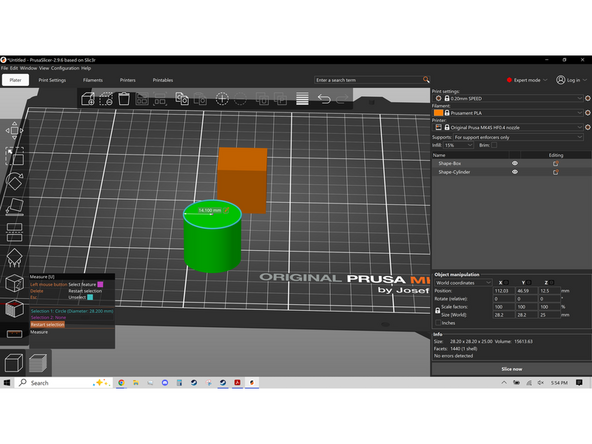Click edit icon for Shape-Box
The width and height of the screenshot is (592, 444).
pos(556,163)
